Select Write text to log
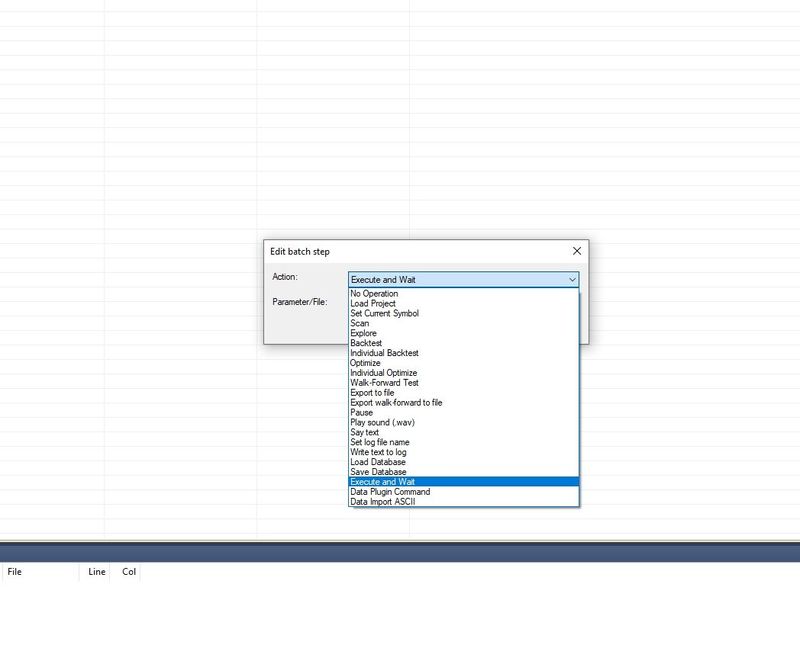Screen dimensions: 800x661 pos(464,452)
